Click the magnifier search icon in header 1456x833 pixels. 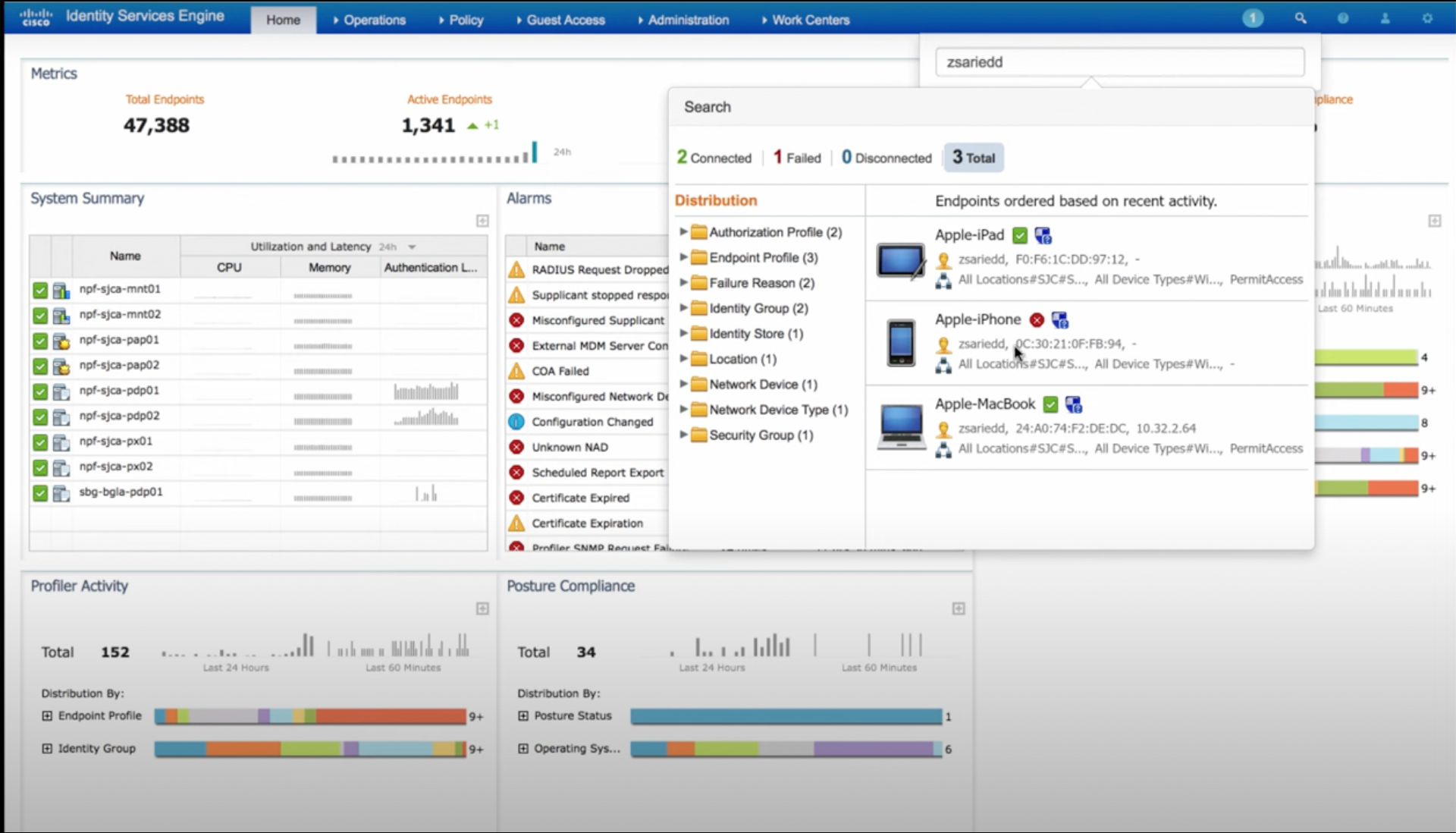coord(1300,18)
